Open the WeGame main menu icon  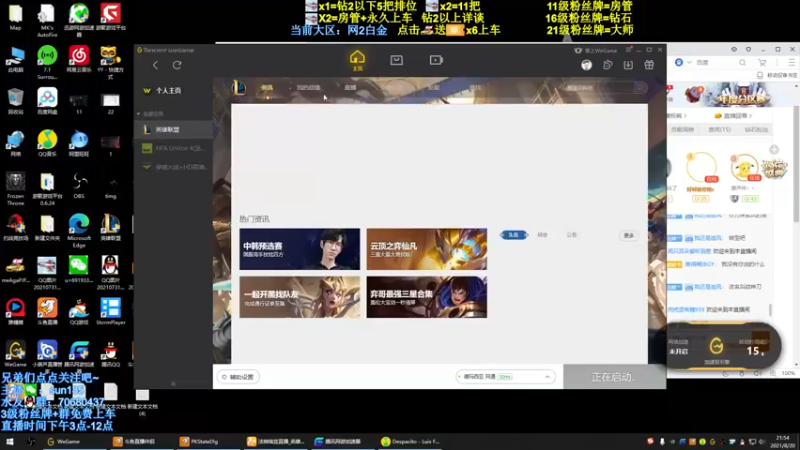tap(628, 50)
